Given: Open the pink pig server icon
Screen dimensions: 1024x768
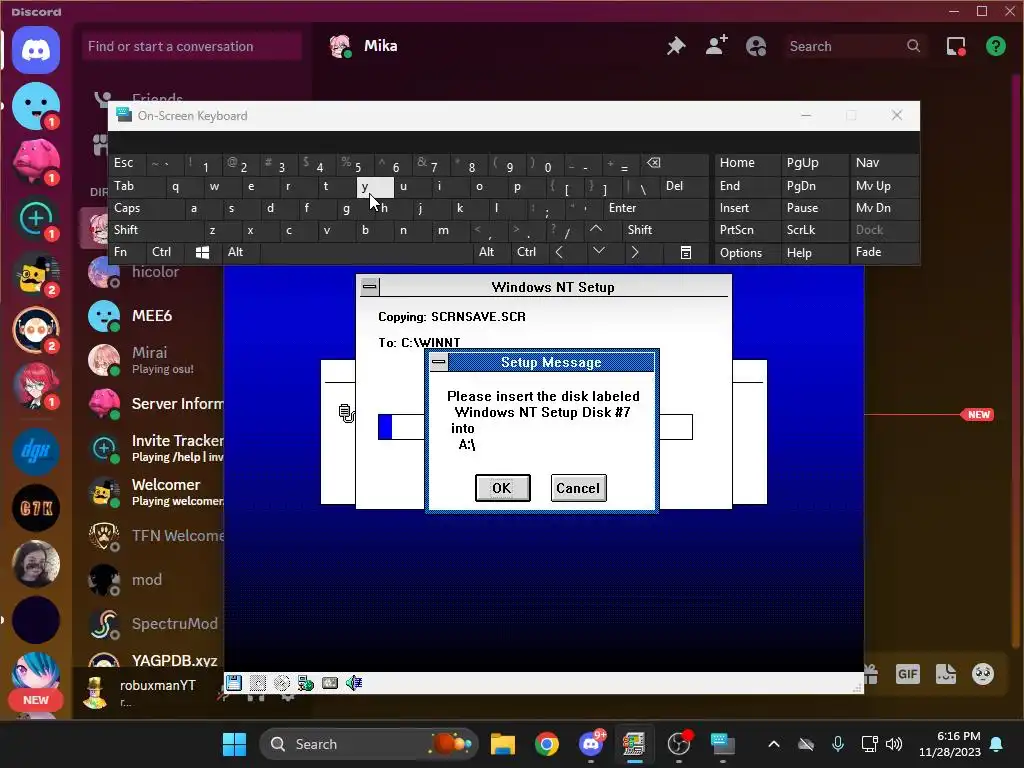Looking at the screenshot, I should click(x=36, y=161).
